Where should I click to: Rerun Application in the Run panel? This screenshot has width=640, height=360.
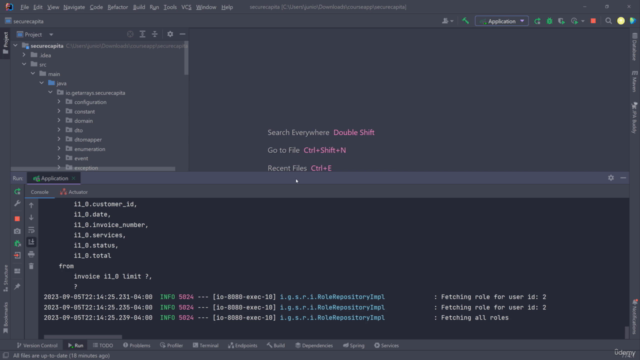point(17,191)
